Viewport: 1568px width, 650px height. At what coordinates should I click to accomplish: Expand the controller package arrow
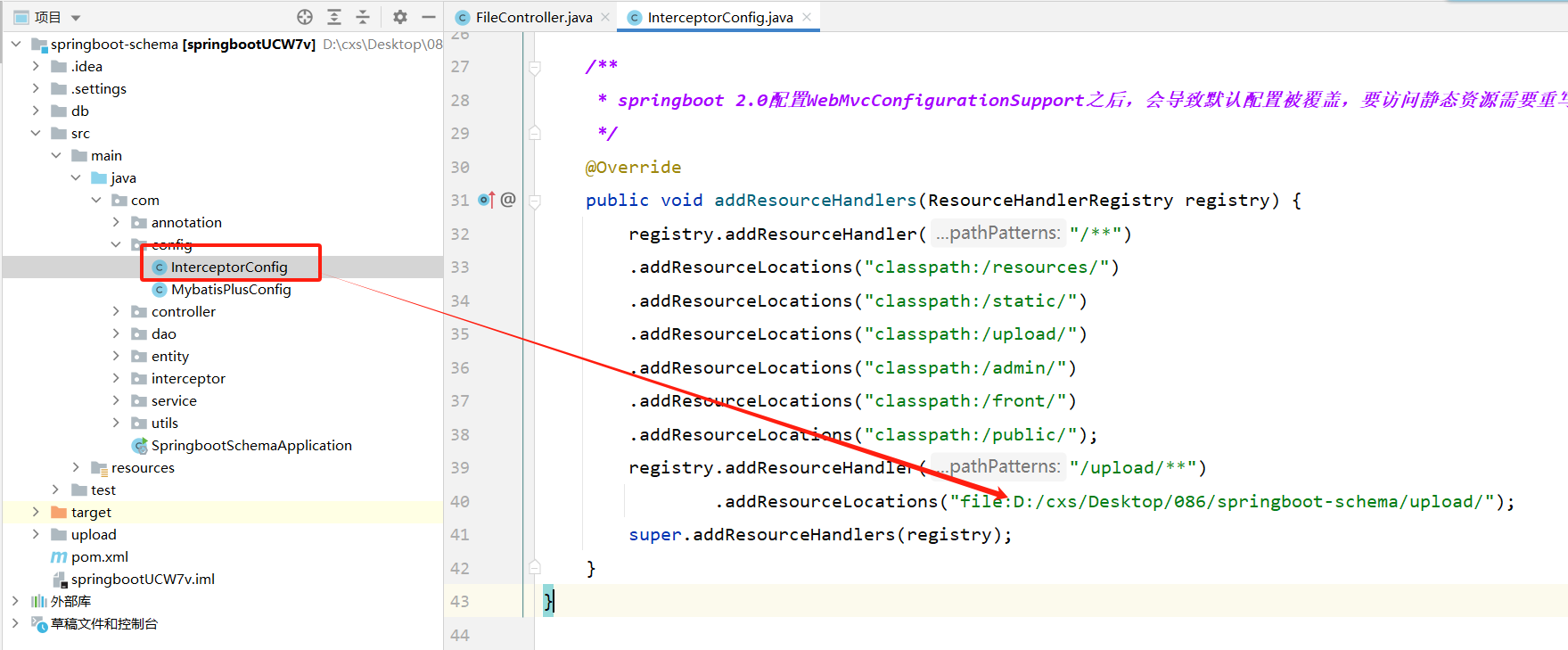pyautogui.click(x=116, y=311)
